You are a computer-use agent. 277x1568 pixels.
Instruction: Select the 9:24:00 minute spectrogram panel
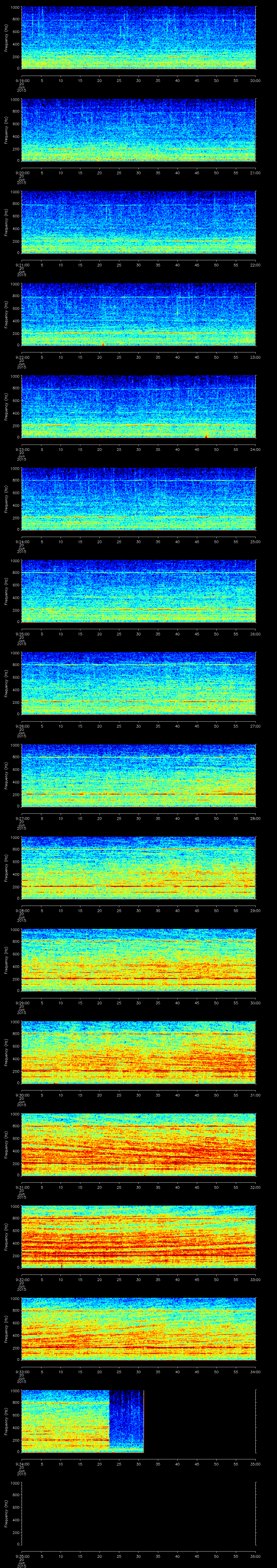(139, 499)
